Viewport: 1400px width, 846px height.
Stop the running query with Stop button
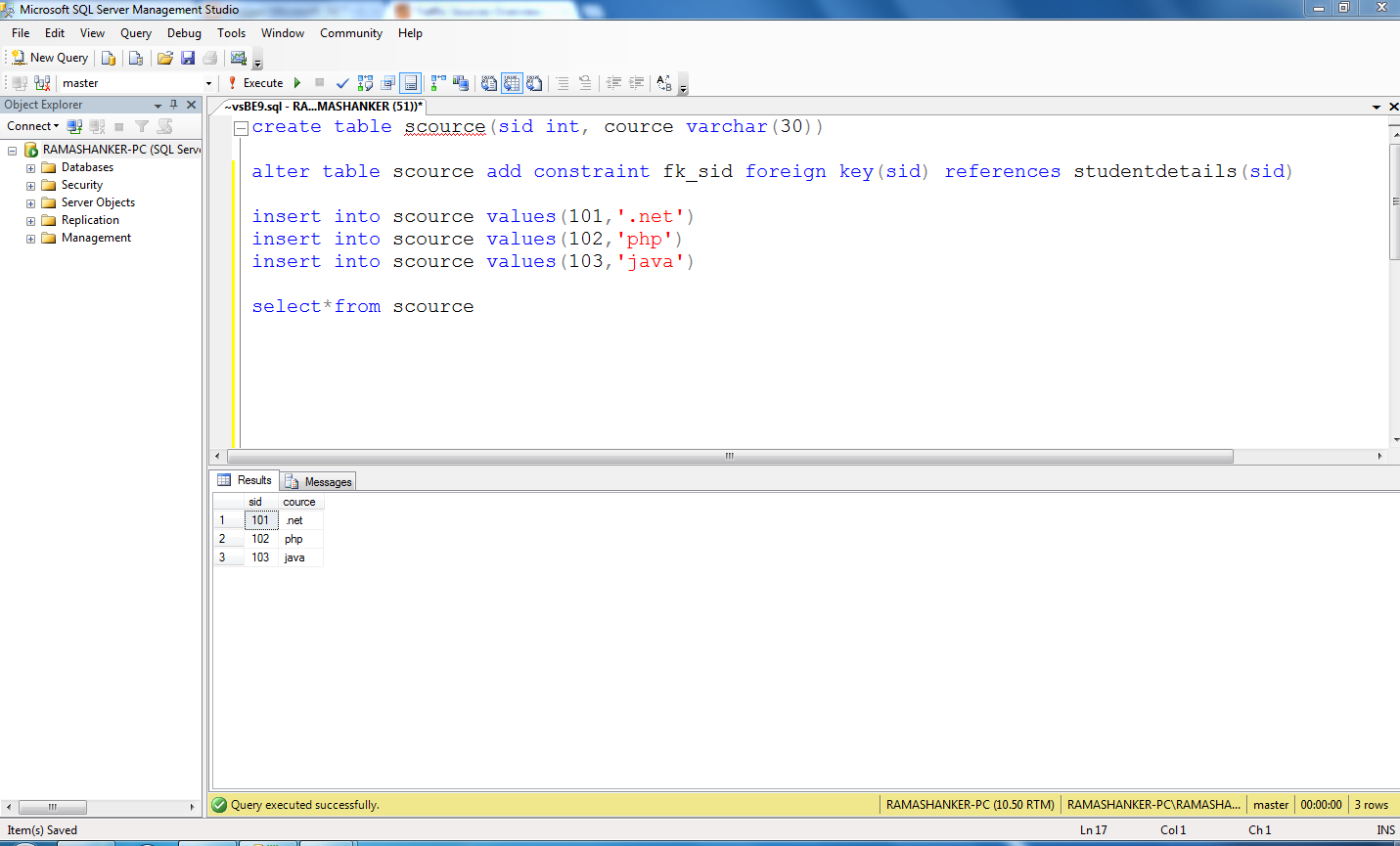[321, 82]
